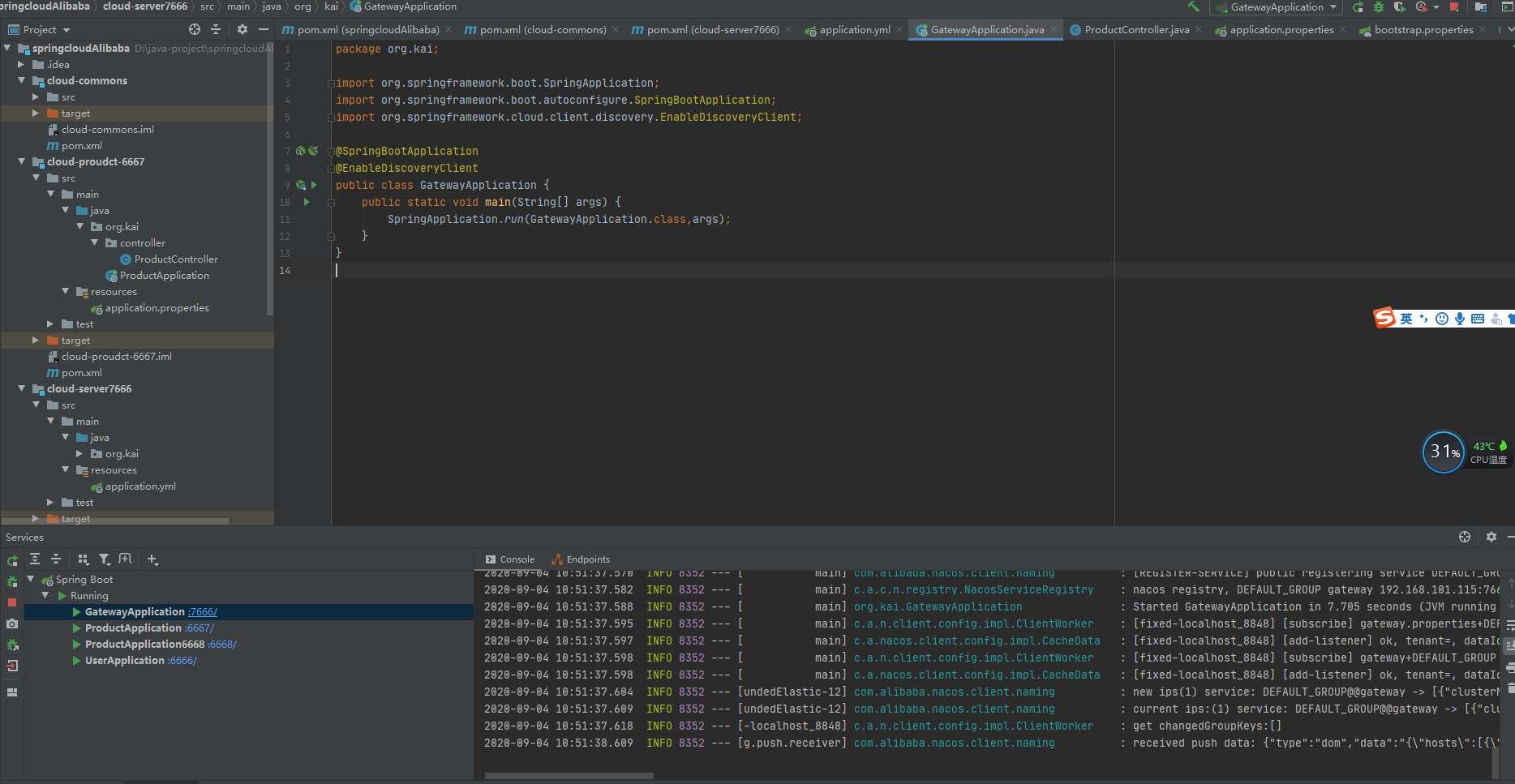
Task: Expand all services in the Services toolbar
Action: click(35, 559)
